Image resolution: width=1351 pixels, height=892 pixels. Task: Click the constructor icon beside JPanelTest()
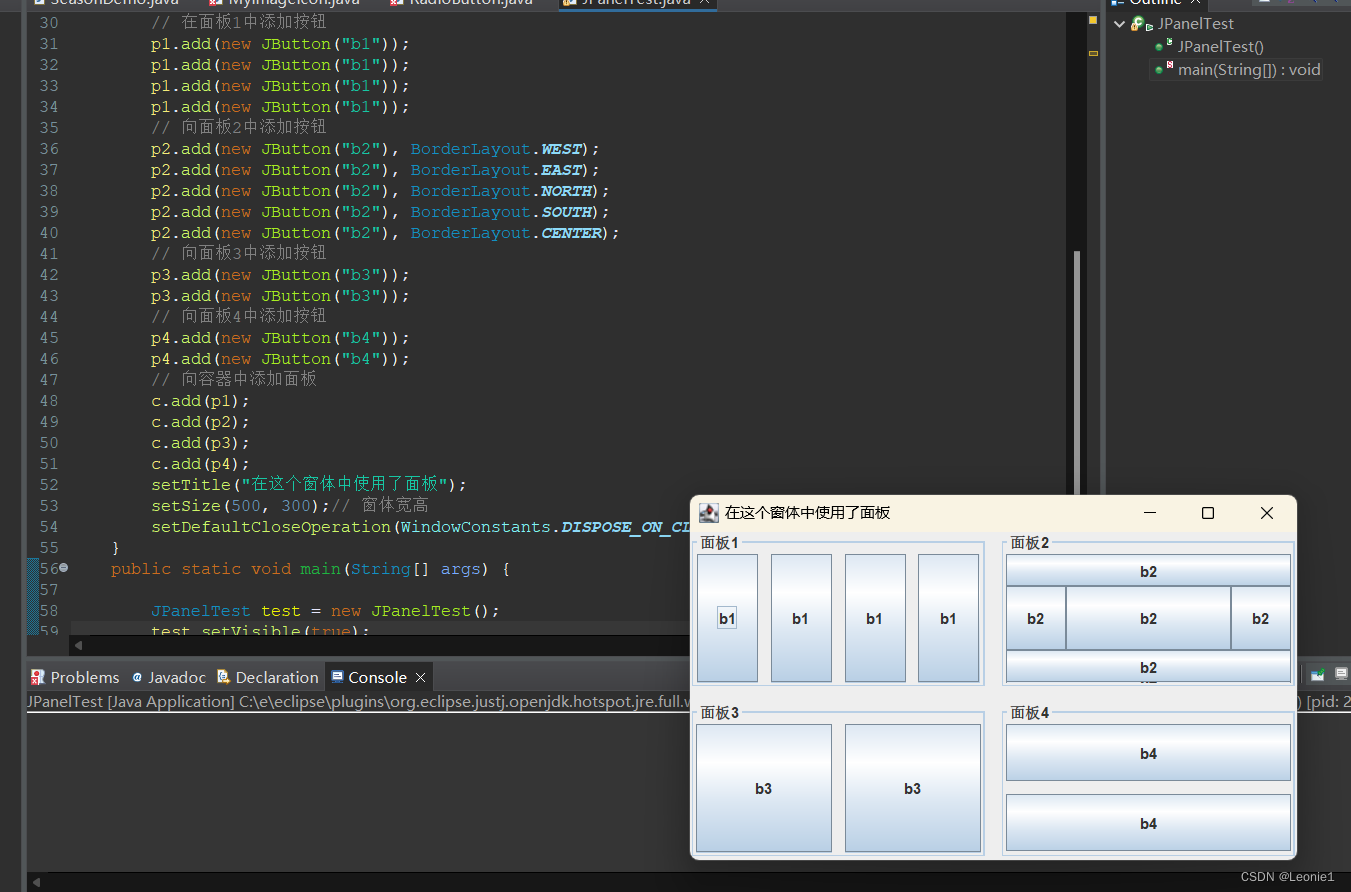click(1158, 46)
